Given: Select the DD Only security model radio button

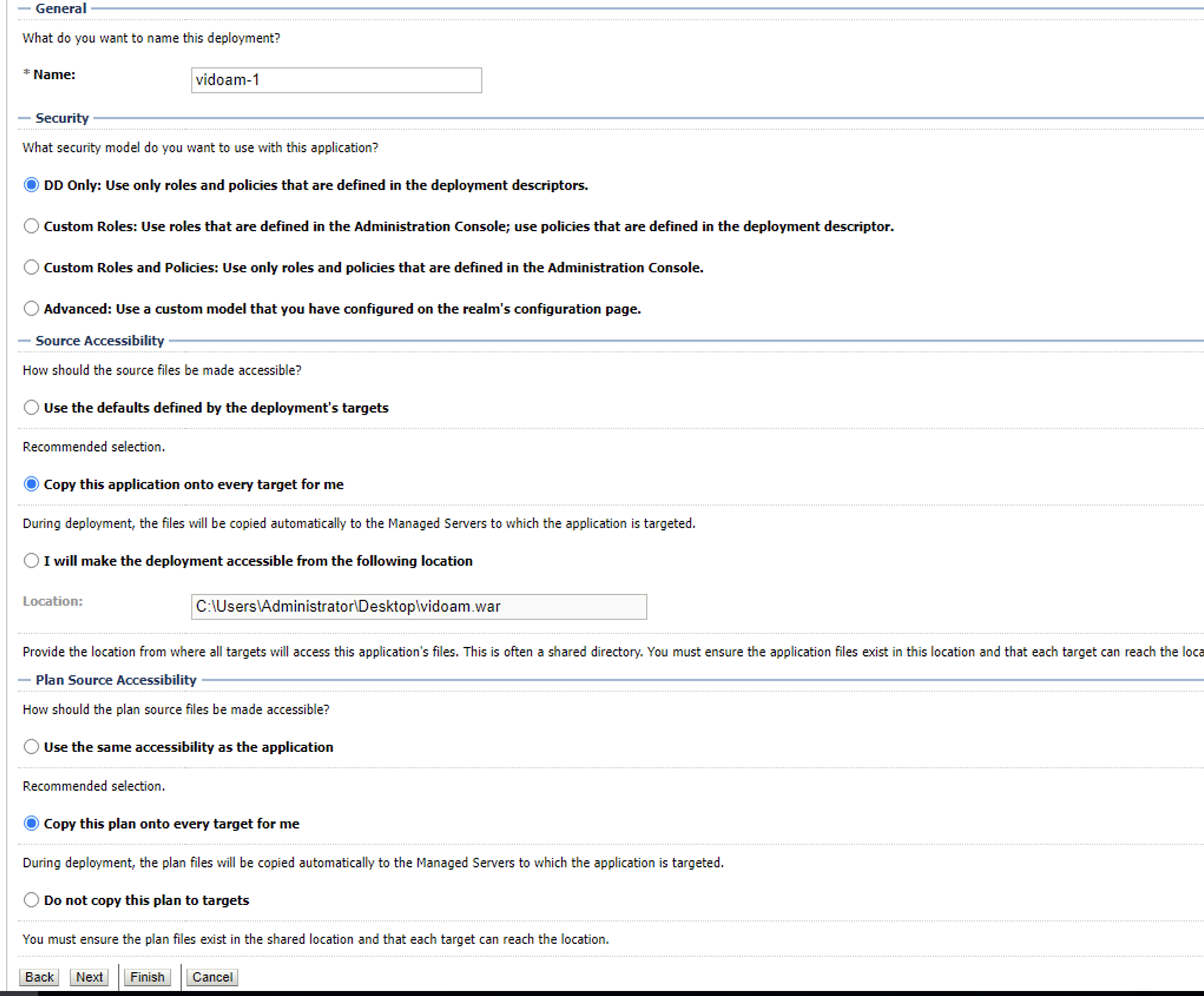Looking at the screenshot, I should click(31, 184).
